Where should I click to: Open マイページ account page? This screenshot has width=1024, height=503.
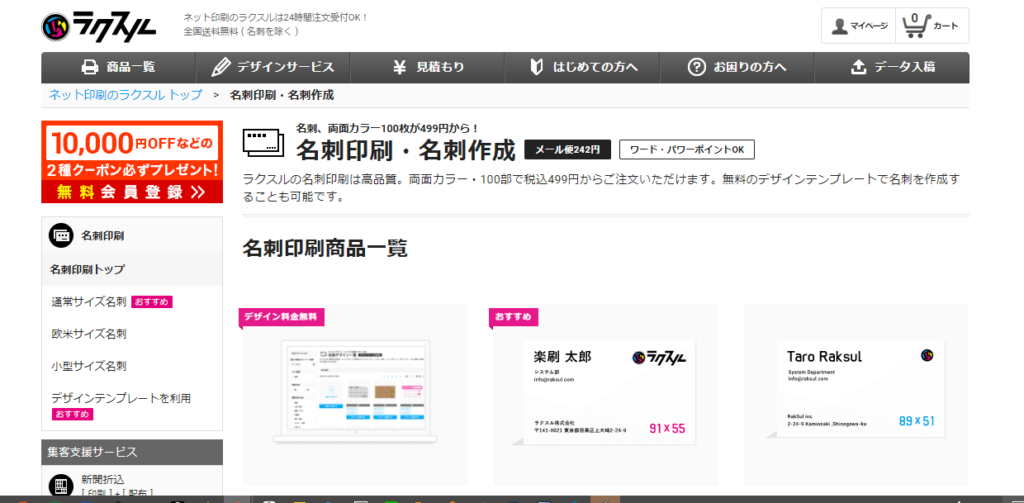click(x=858, y=26)
